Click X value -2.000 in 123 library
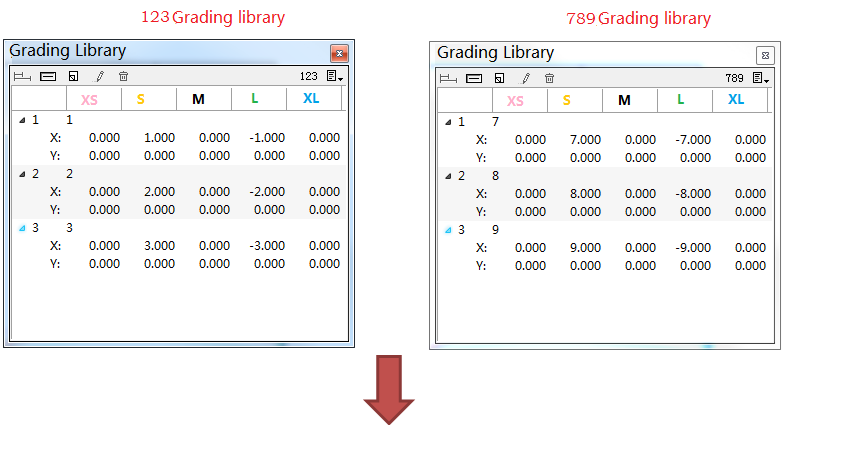The image size is (855, 453). coord(268,192)
